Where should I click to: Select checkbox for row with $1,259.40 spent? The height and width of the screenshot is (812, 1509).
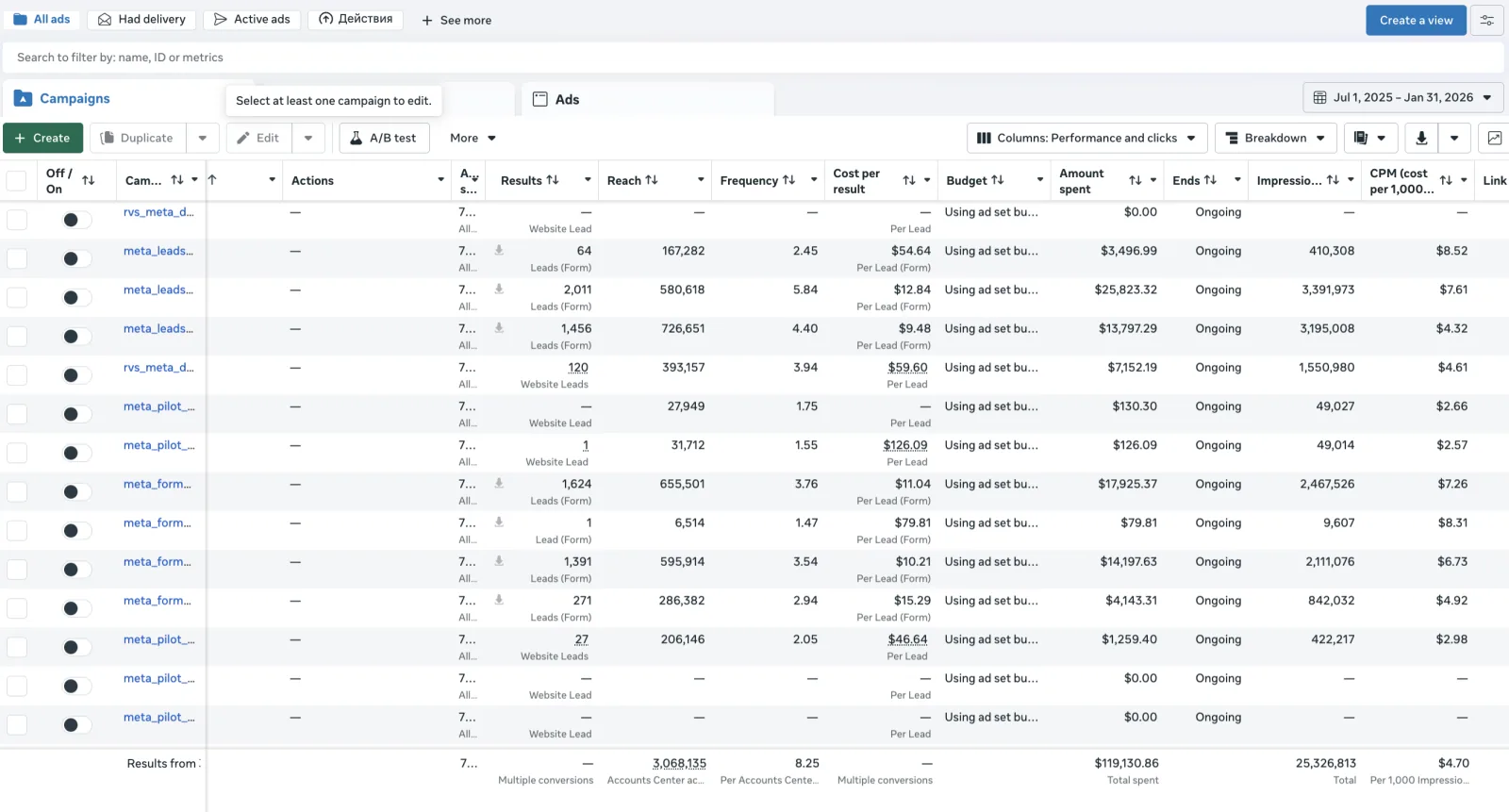coord(16,647)
